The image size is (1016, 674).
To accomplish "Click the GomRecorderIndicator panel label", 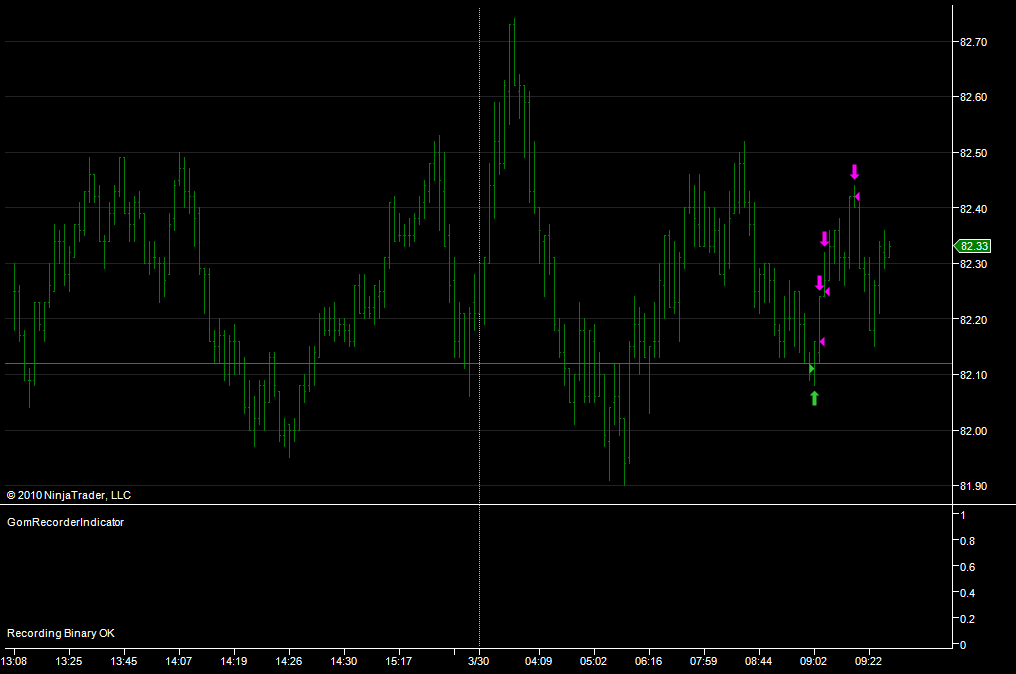I will 65,522.
